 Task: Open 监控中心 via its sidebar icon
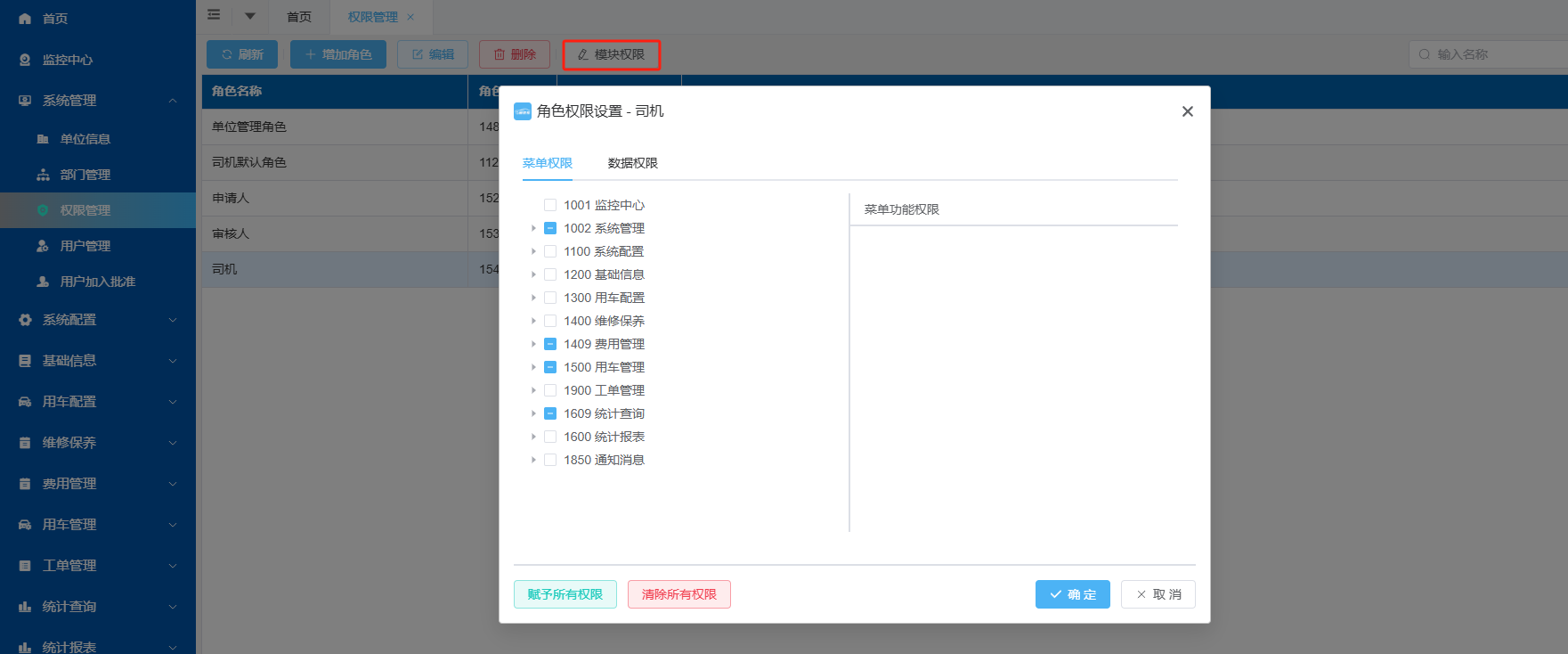(25, 60)
